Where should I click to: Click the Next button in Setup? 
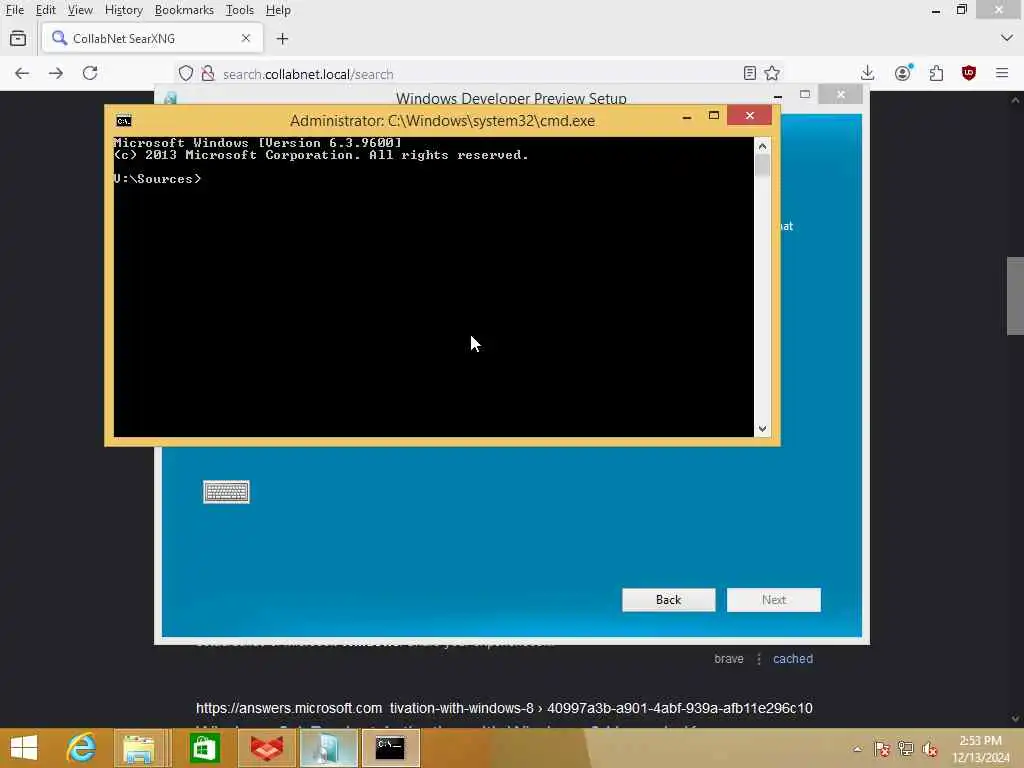tap(774, 600)
